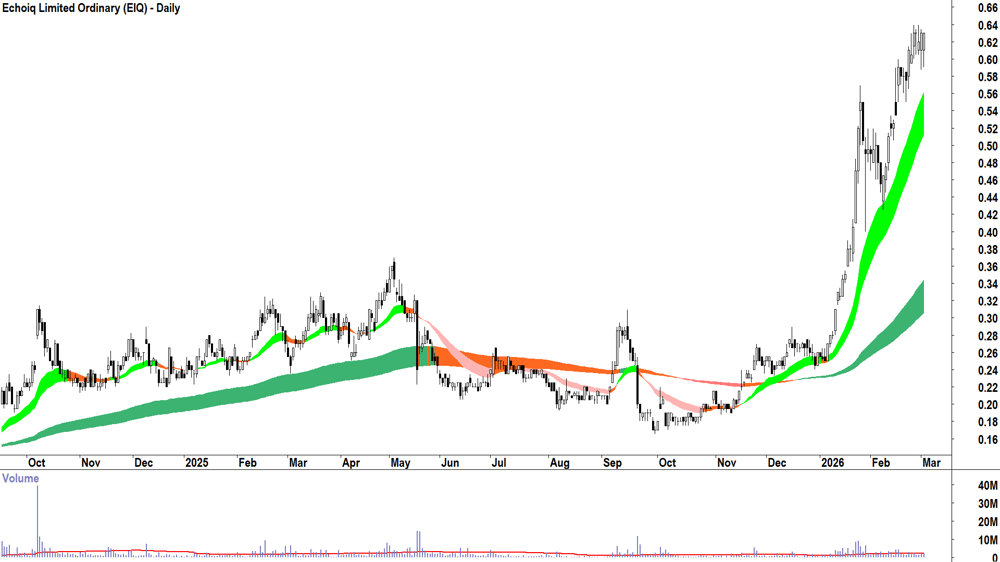This screenshot has width=1000, height=562.
Task: Click the 2026 year marker on the date axis
Action: [833, 462]
